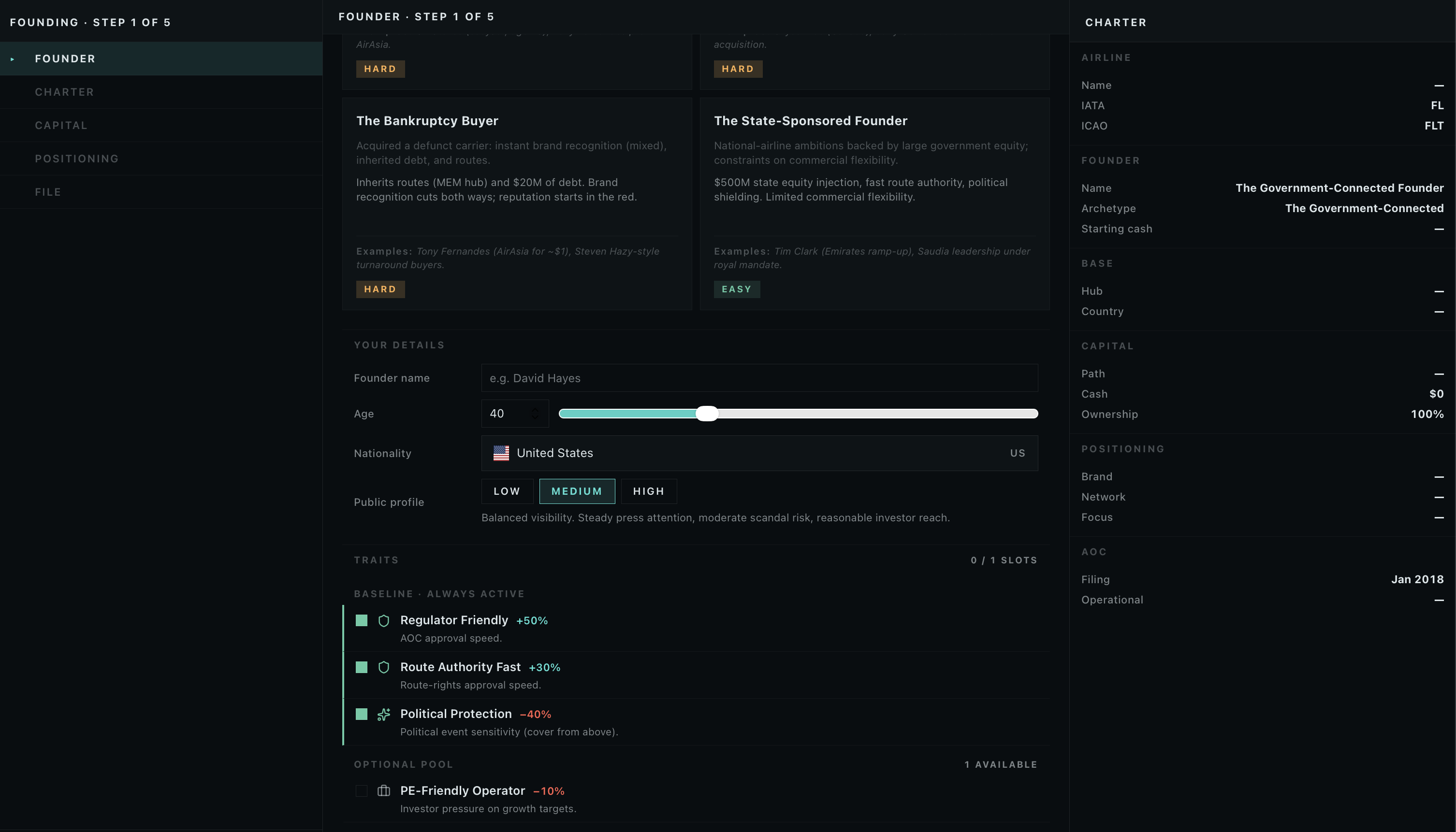Click the Political Protection trait name
This screenshot has height=832, width=1456.
pyautogui.click(x=456, y=714)
